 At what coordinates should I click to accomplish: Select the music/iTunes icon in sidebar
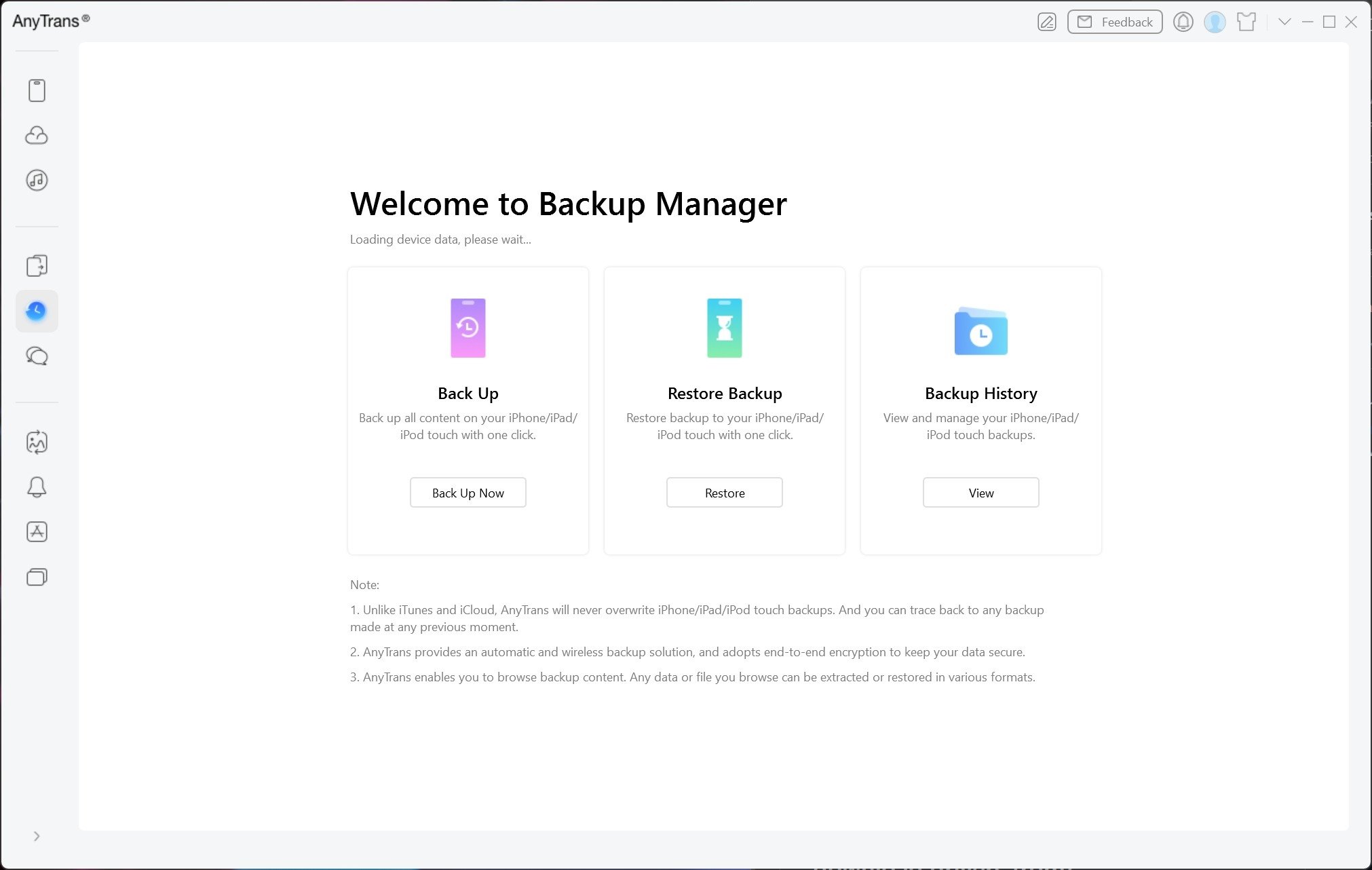(x=36, y=180)
